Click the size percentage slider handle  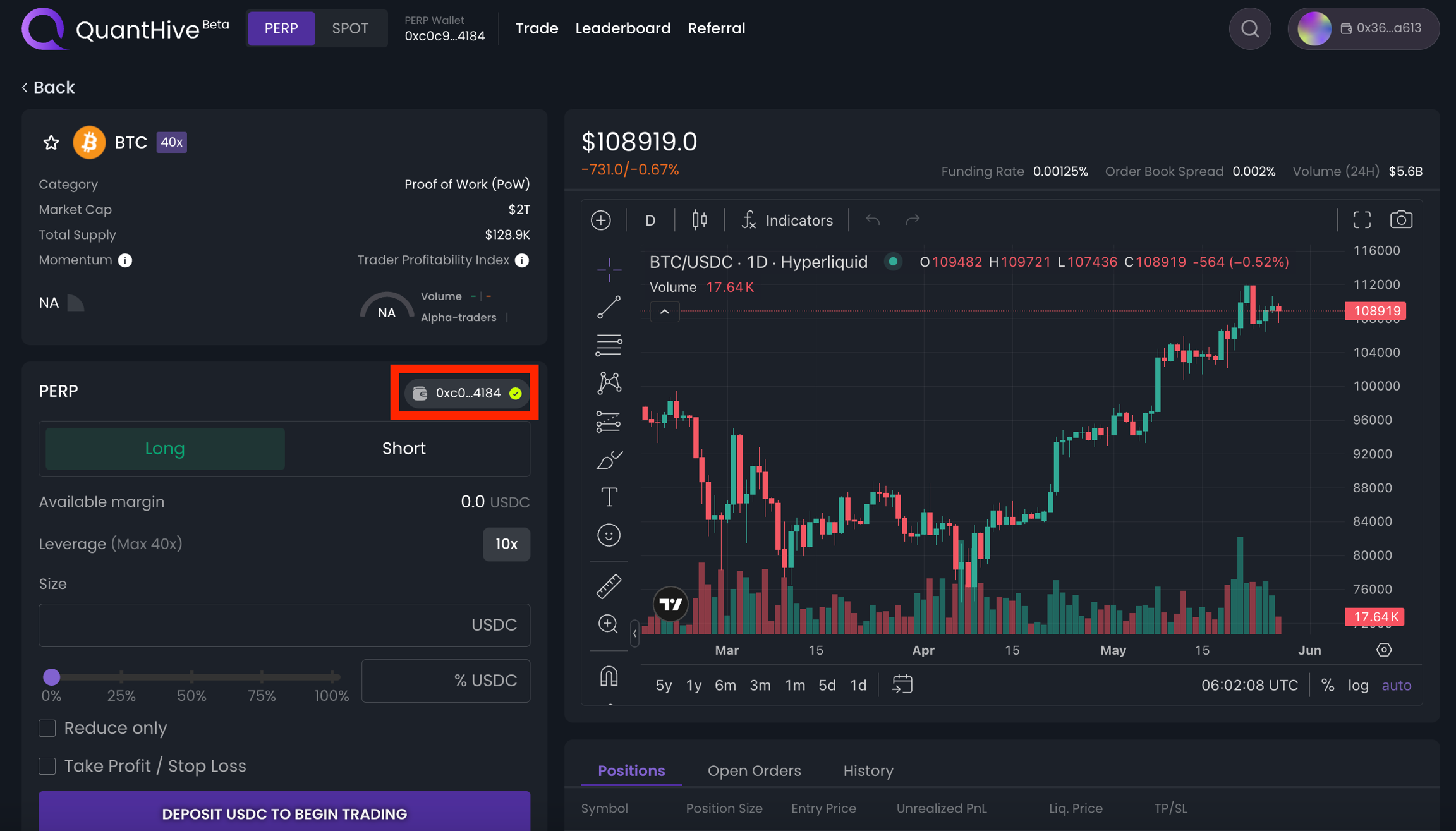[52, 677]
